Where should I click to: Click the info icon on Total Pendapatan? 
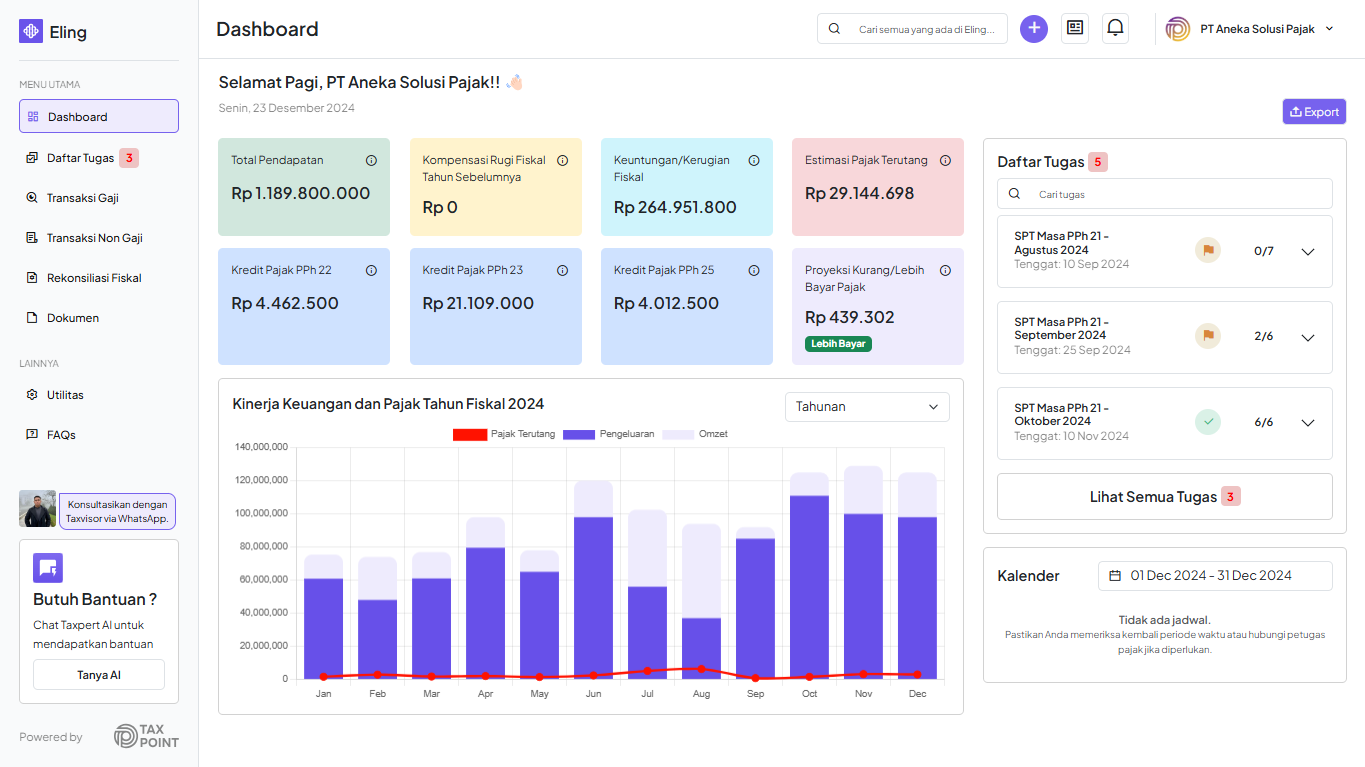(x=371, y=160)
